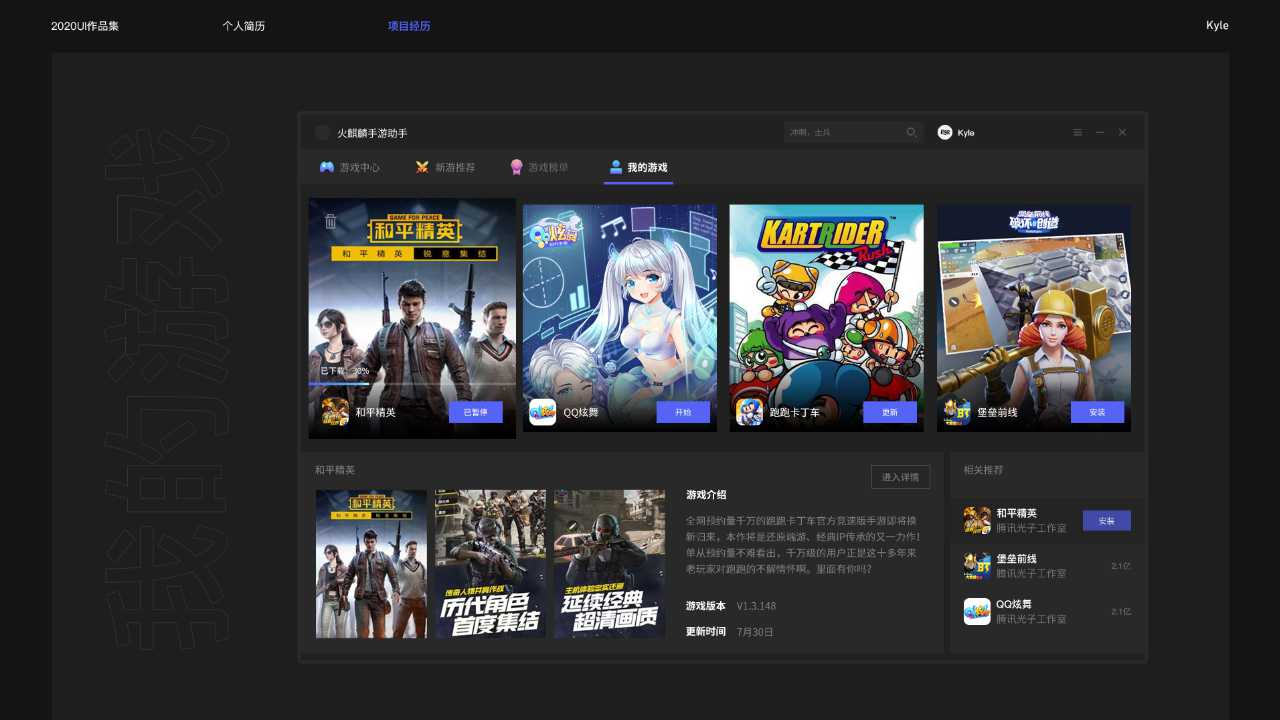1280x720 pixels.
Task: Click the person icon of 我的游戏 tab
Action: tap(616, 167)
